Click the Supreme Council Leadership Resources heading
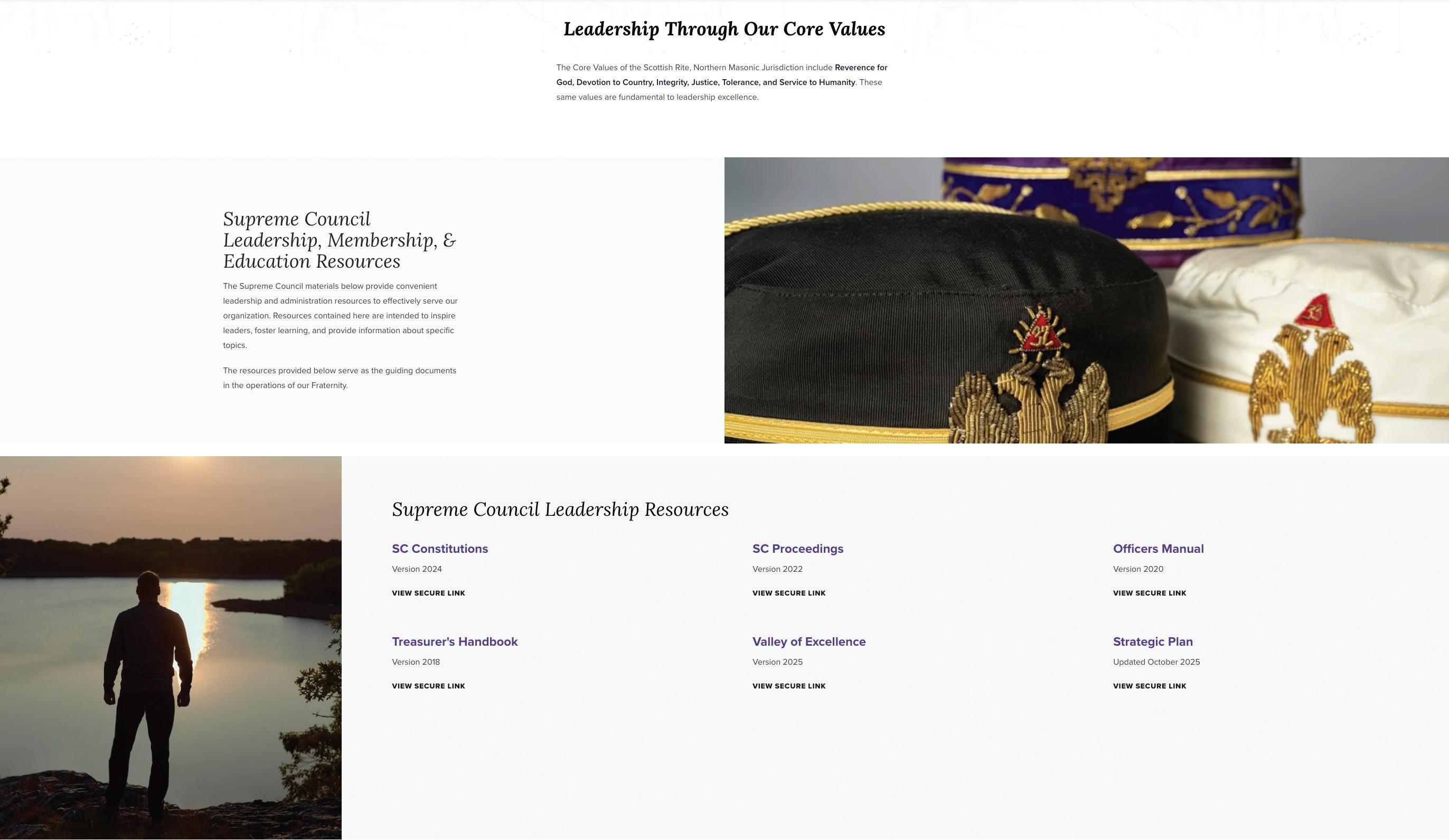The height and width of the screenshot is (840, 1449). point(560,509)
